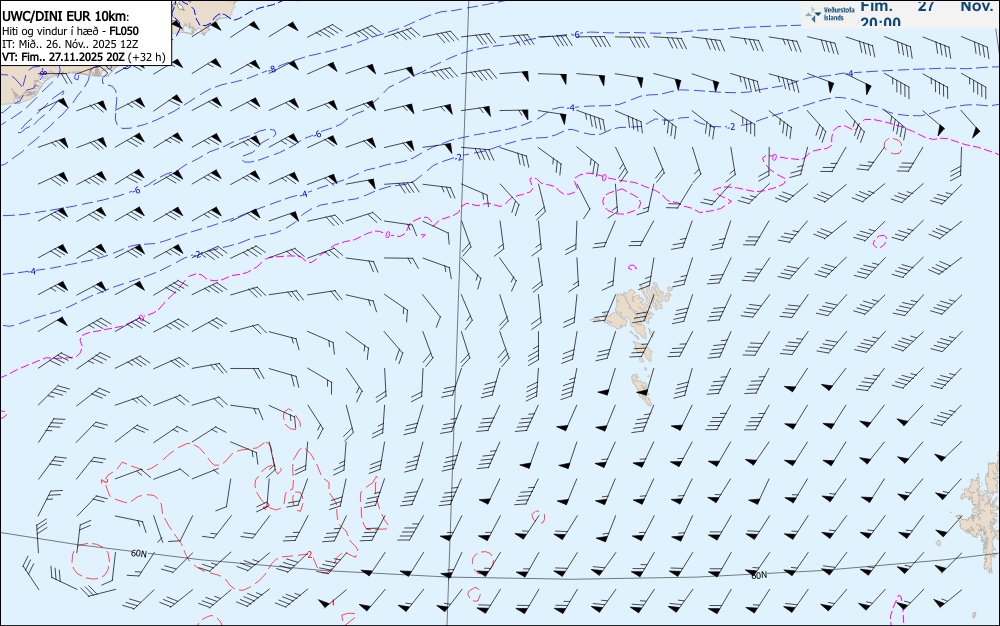Click the right "60N" latitude label
Screen dimensions: 1000x626
click(759, 576)
